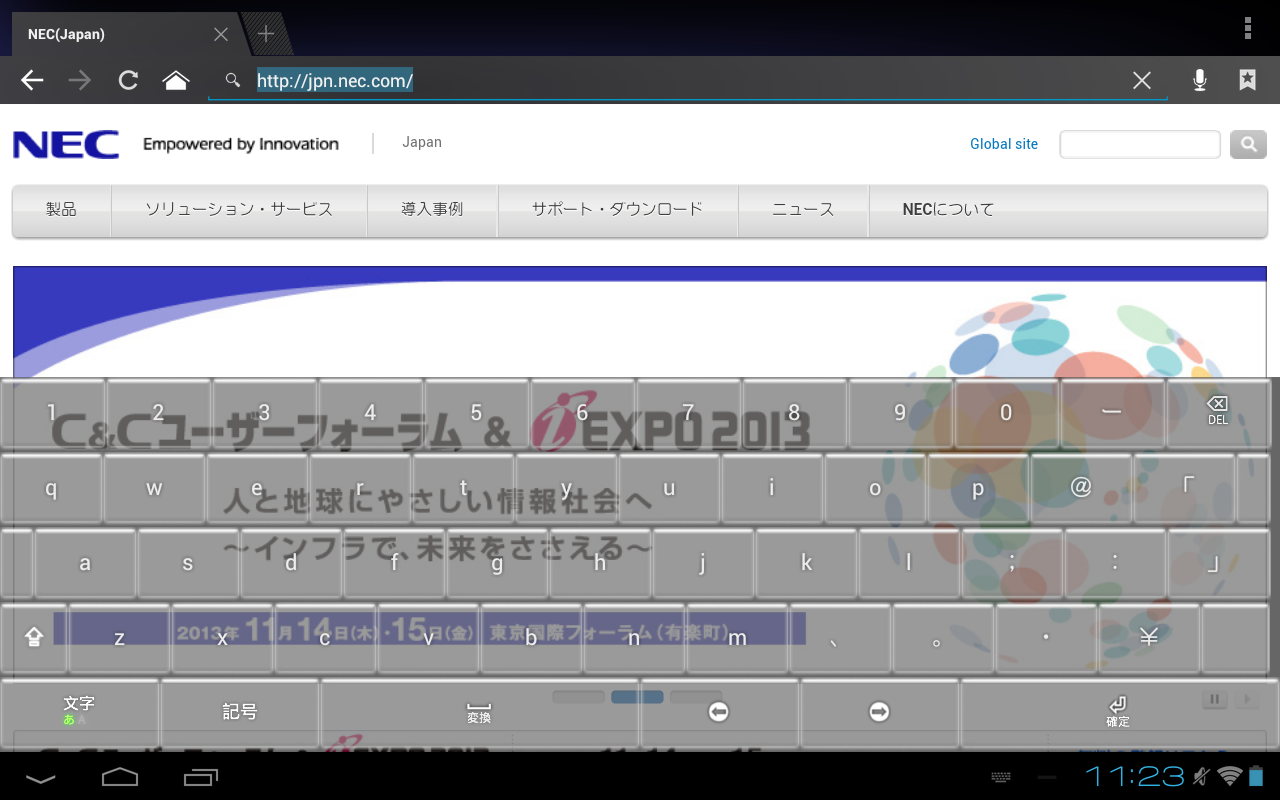
Task: Tap the w key
Action: (x=154, y=488)
